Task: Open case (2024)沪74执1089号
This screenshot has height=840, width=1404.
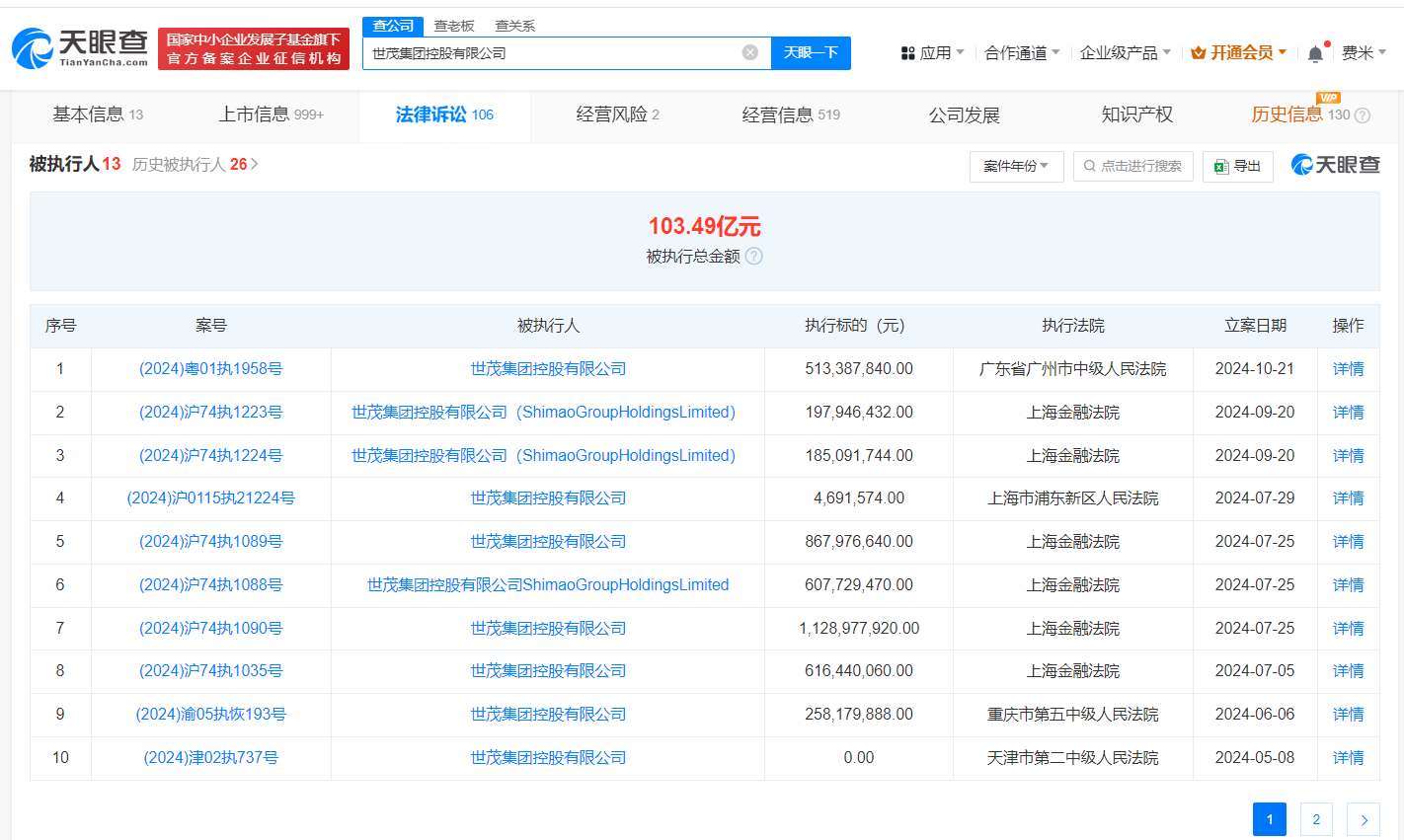Action: (x=211, y=541)
